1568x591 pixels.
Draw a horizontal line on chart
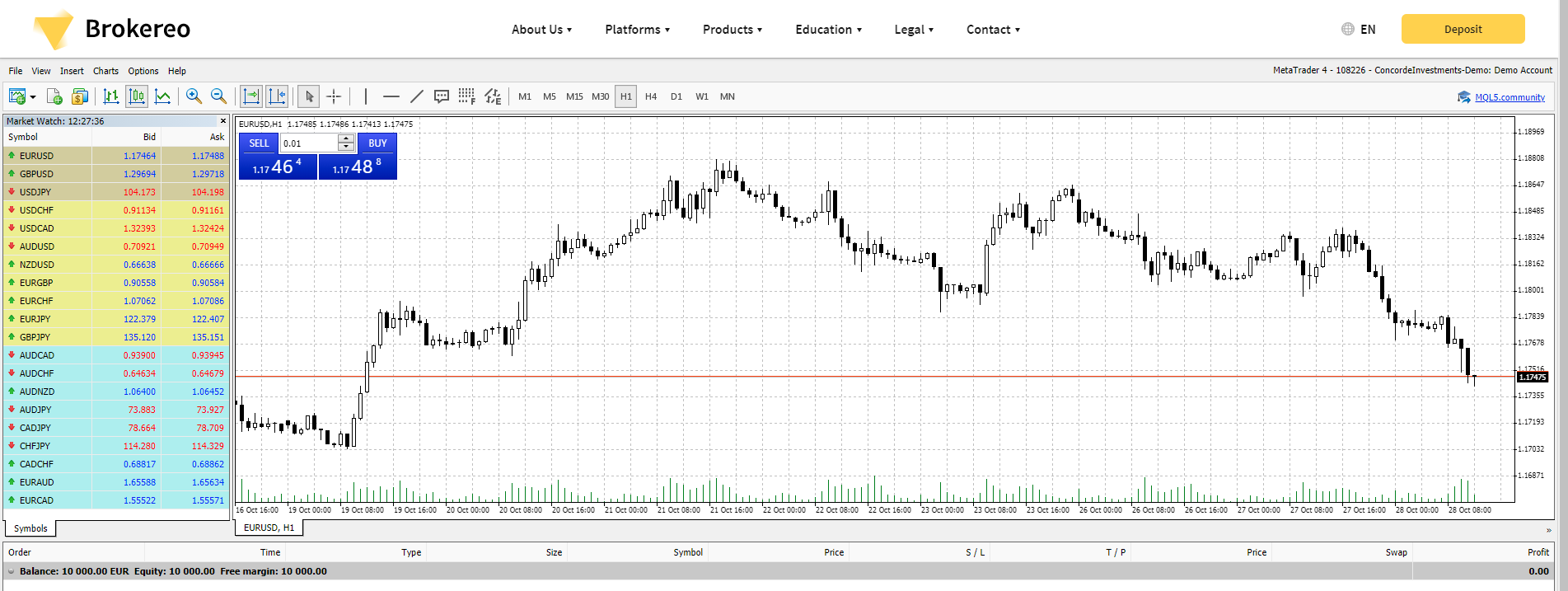pos(391,96)
